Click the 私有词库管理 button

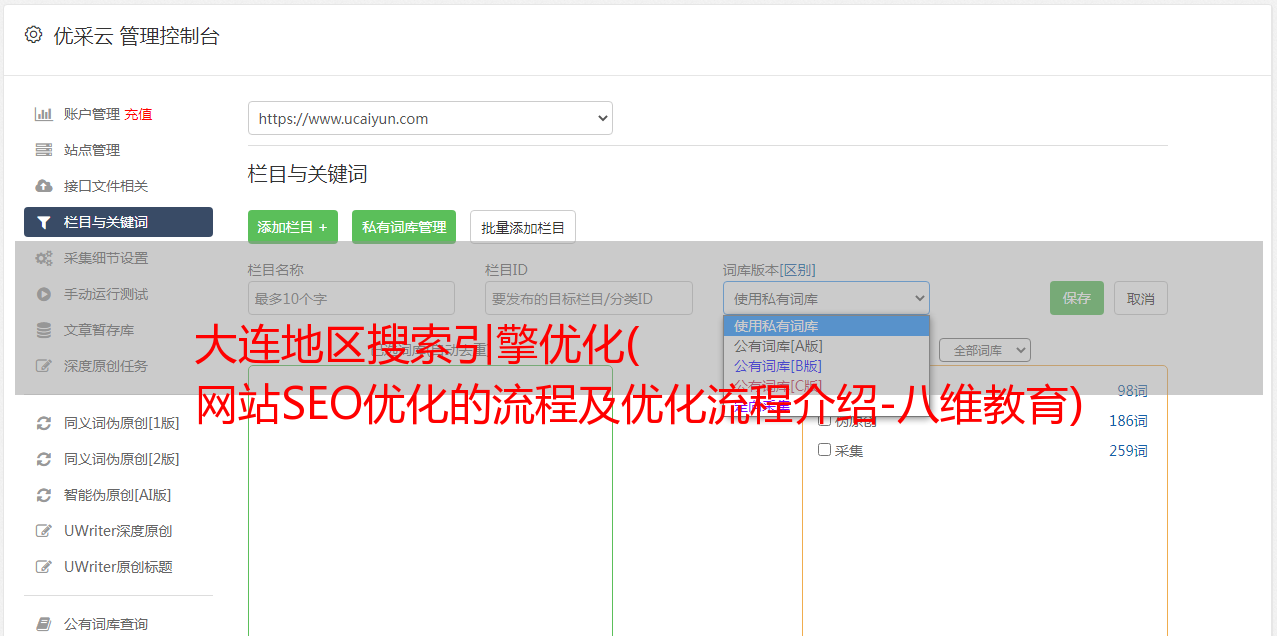(404, 227)
